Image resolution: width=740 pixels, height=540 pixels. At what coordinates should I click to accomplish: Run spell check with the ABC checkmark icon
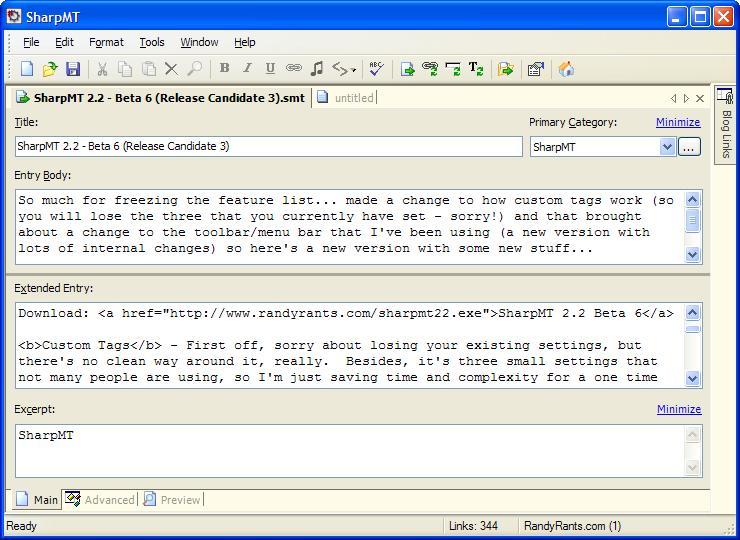click(376, 69)
